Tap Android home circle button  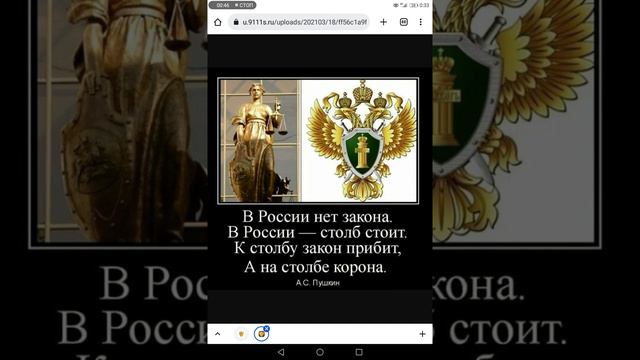320,352
